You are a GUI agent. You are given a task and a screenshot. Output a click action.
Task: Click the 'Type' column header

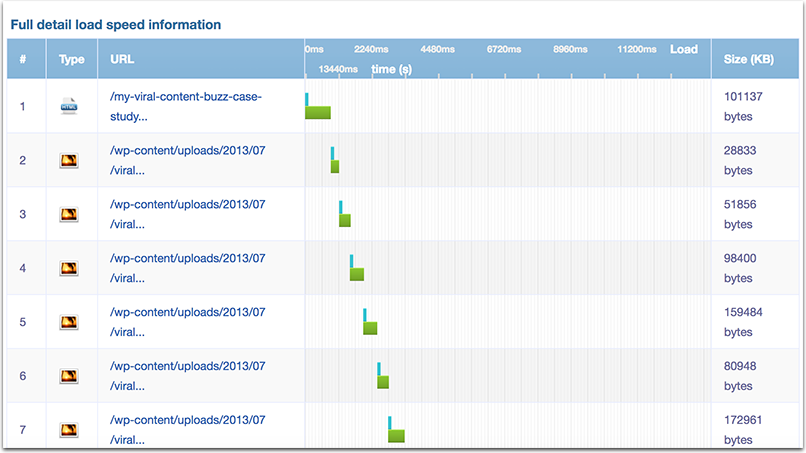[71, 59]
